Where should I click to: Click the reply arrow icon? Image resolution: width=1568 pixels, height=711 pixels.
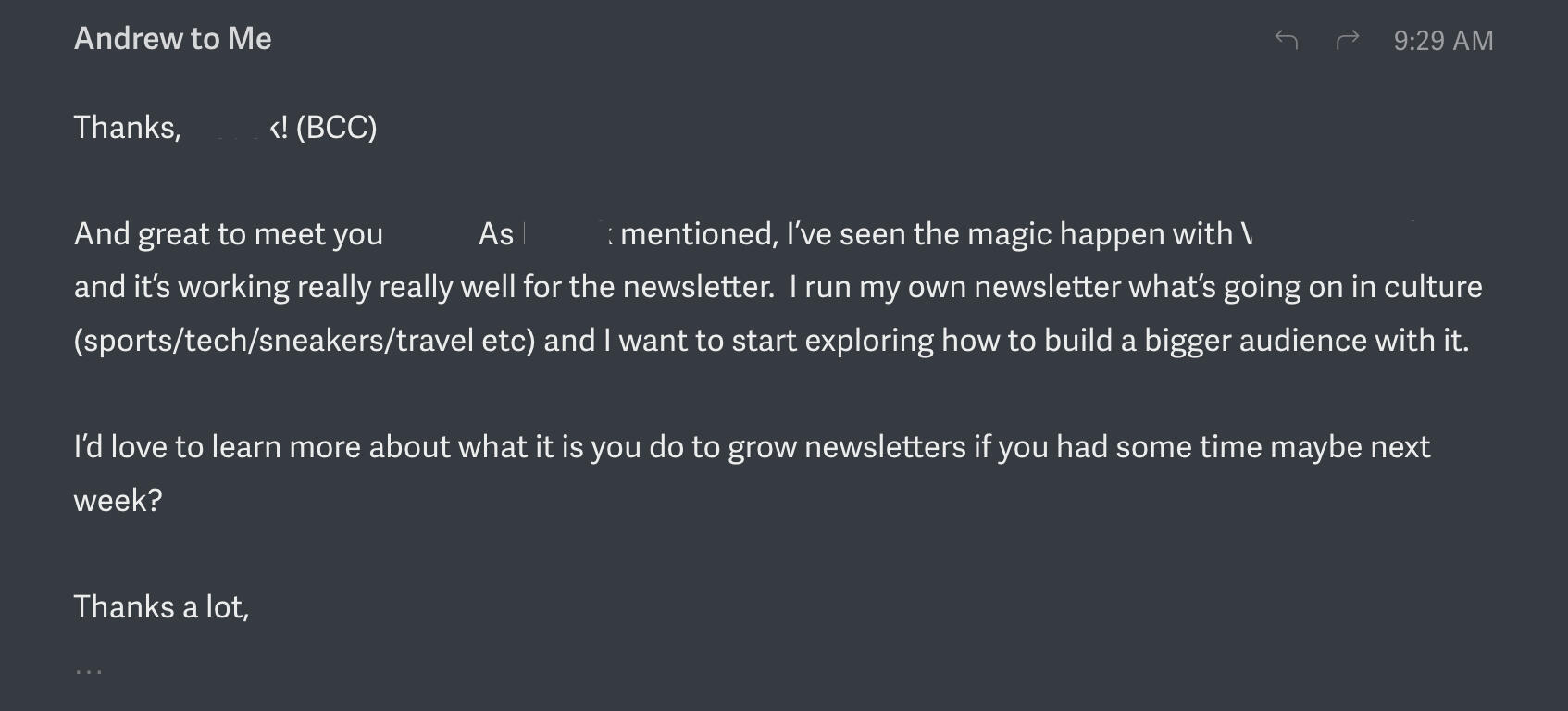click(x=1287, y=40)
